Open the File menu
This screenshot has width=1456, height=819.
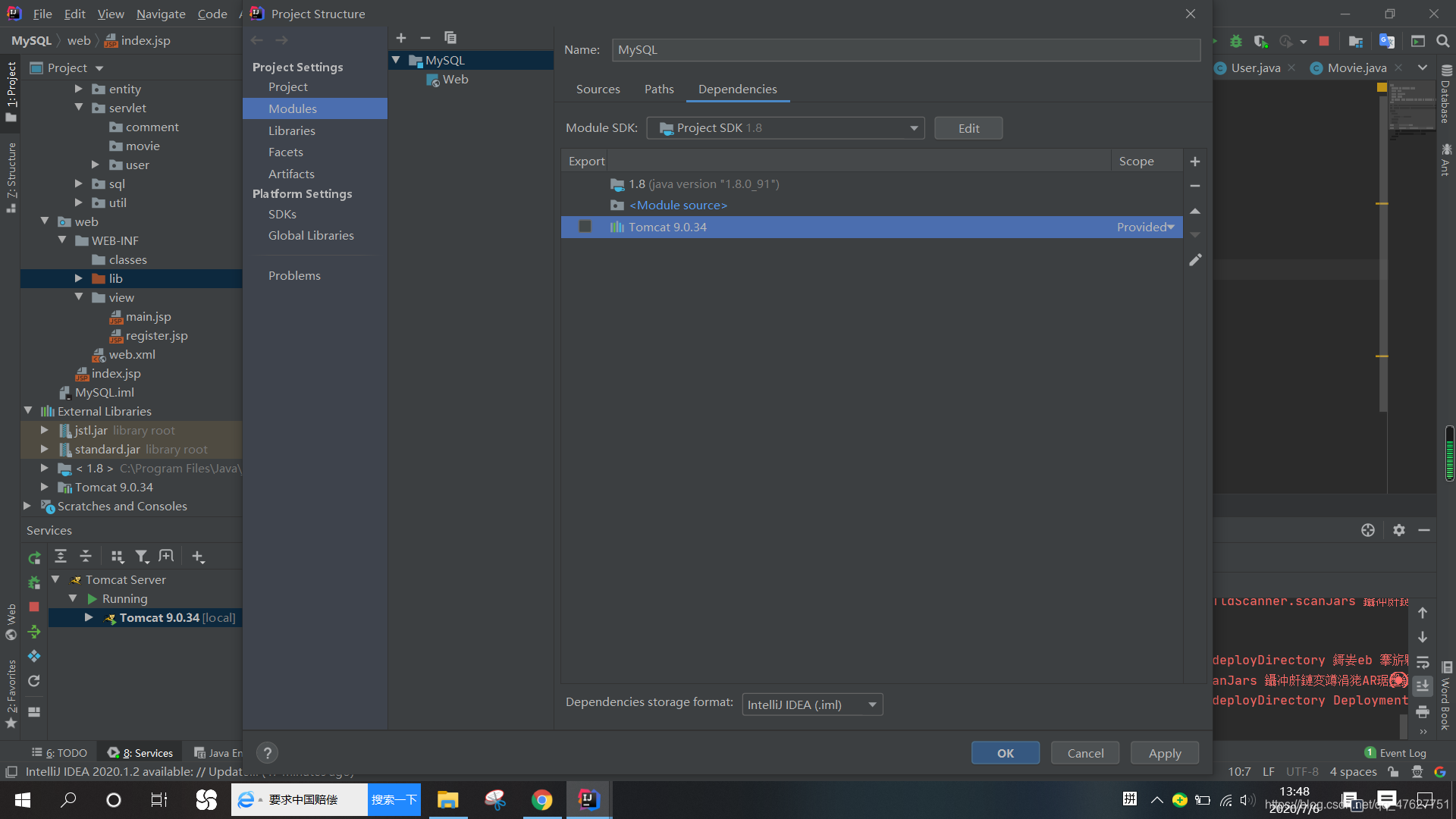(42, 14)
